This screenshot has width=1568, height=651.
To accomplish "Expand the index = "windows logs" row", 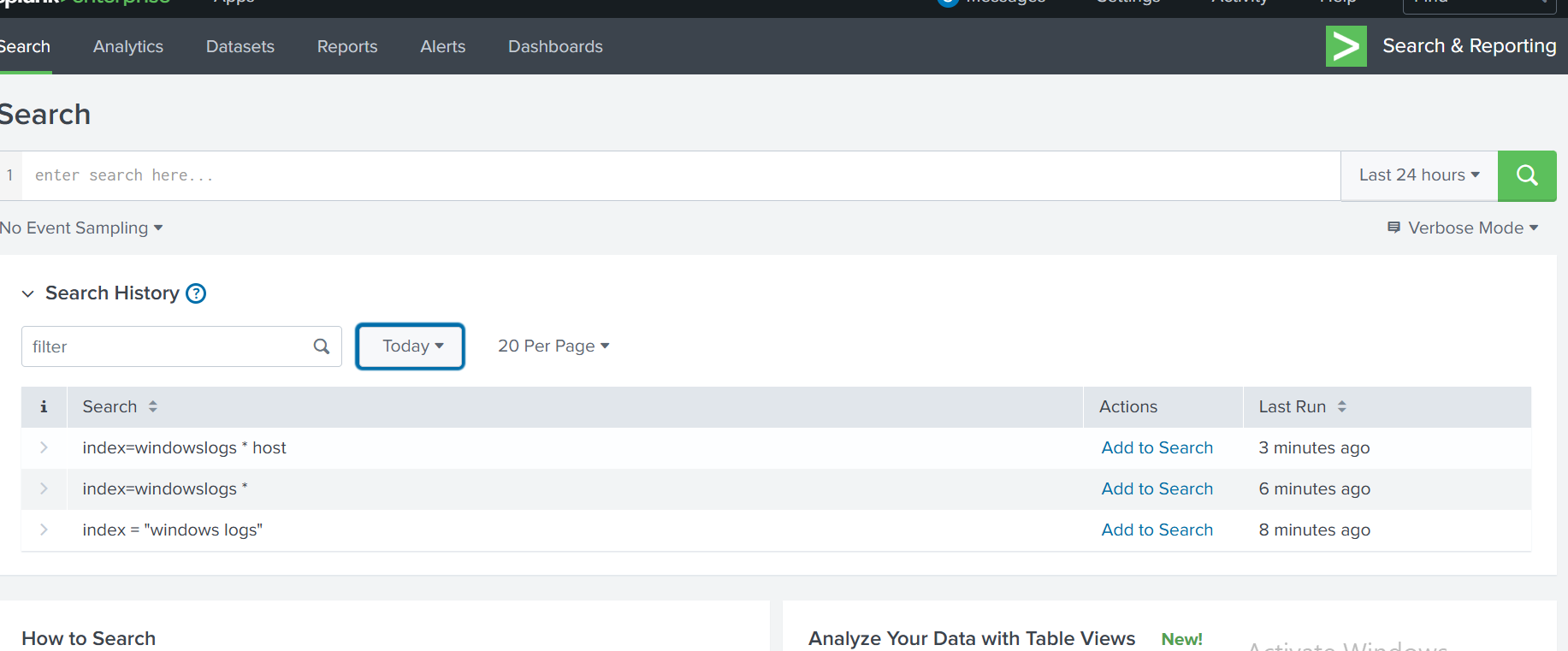I will [44, 530].
